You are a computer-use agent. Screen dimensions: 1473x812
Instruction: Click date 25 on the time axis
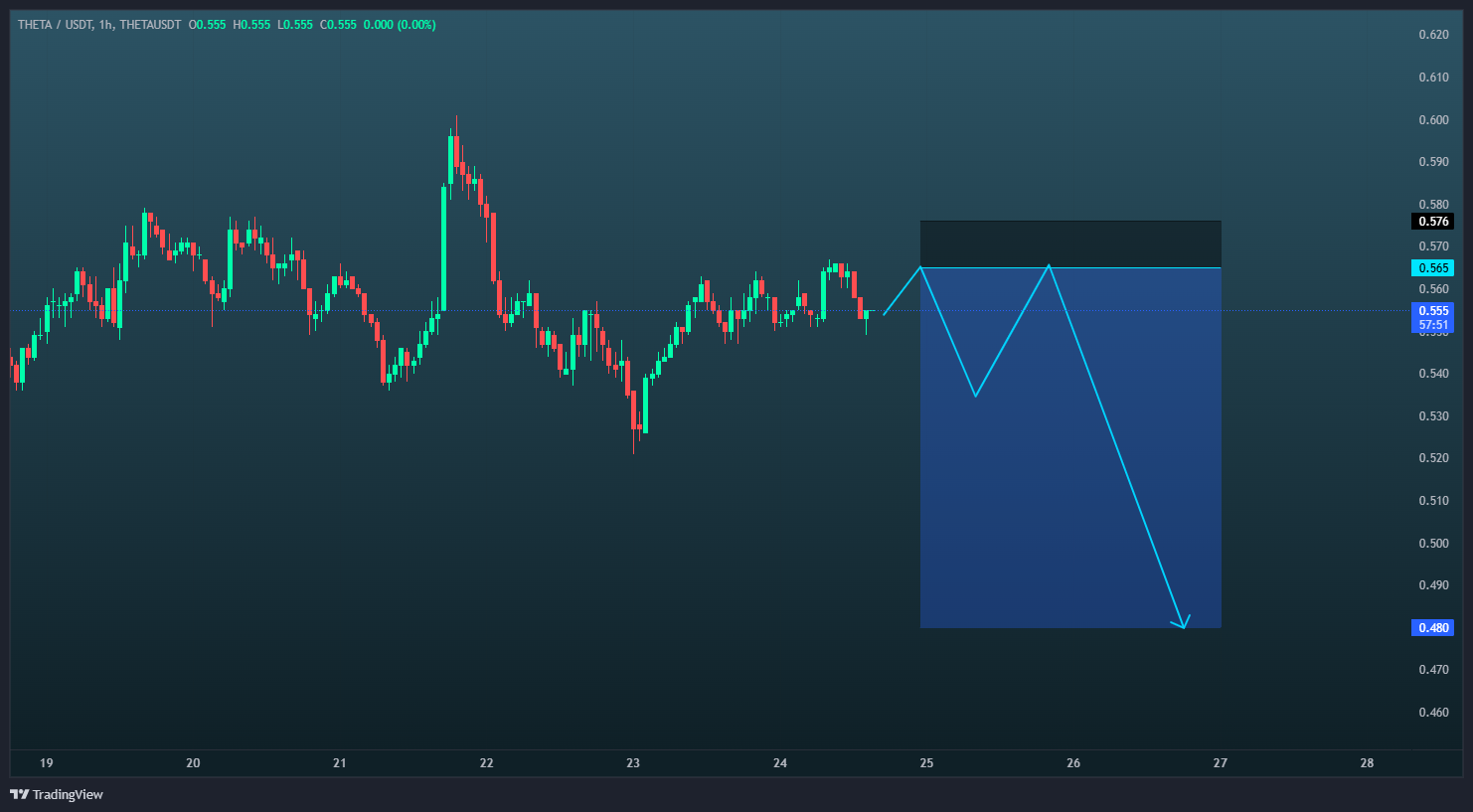point(926,763)
